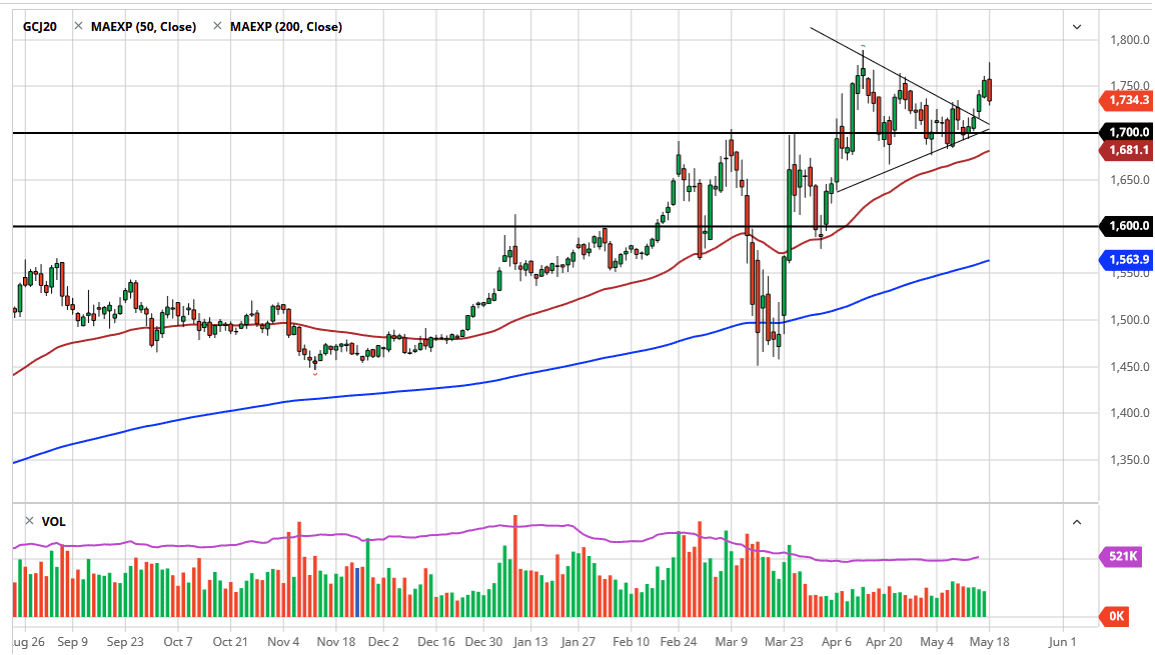The height and width of the screenshot is (655, 1155).
Task: Click the Nov 18 date label
Action: tap(336, 642)
